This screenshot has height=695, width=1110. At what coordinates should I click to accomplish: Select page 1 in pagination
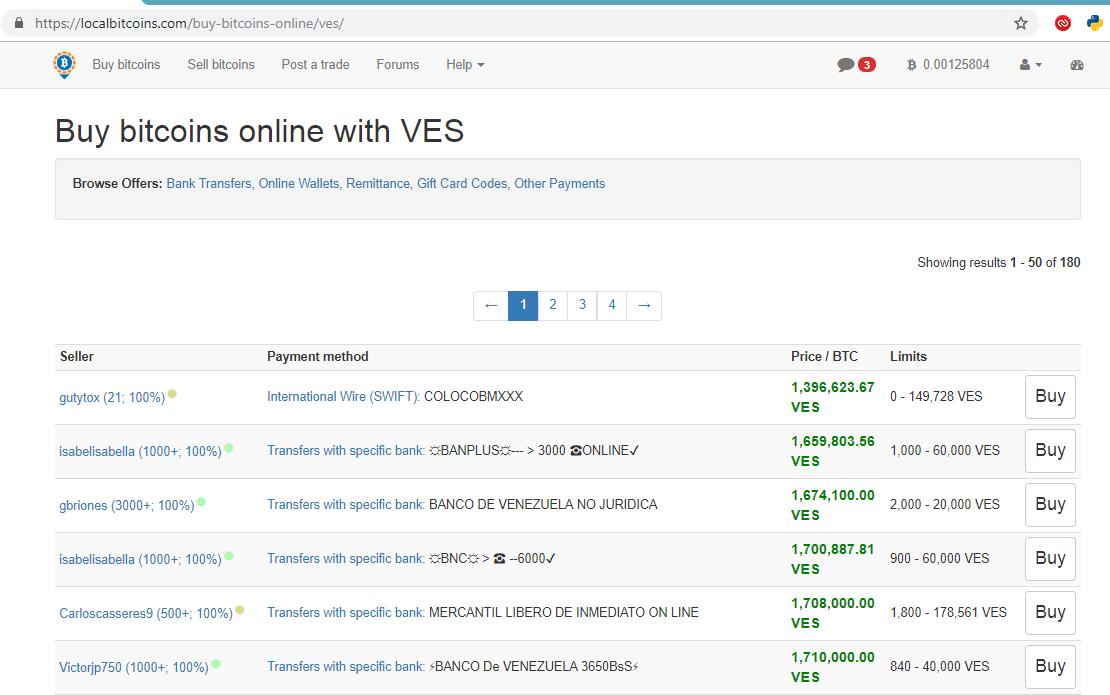[x=523, y=306]
